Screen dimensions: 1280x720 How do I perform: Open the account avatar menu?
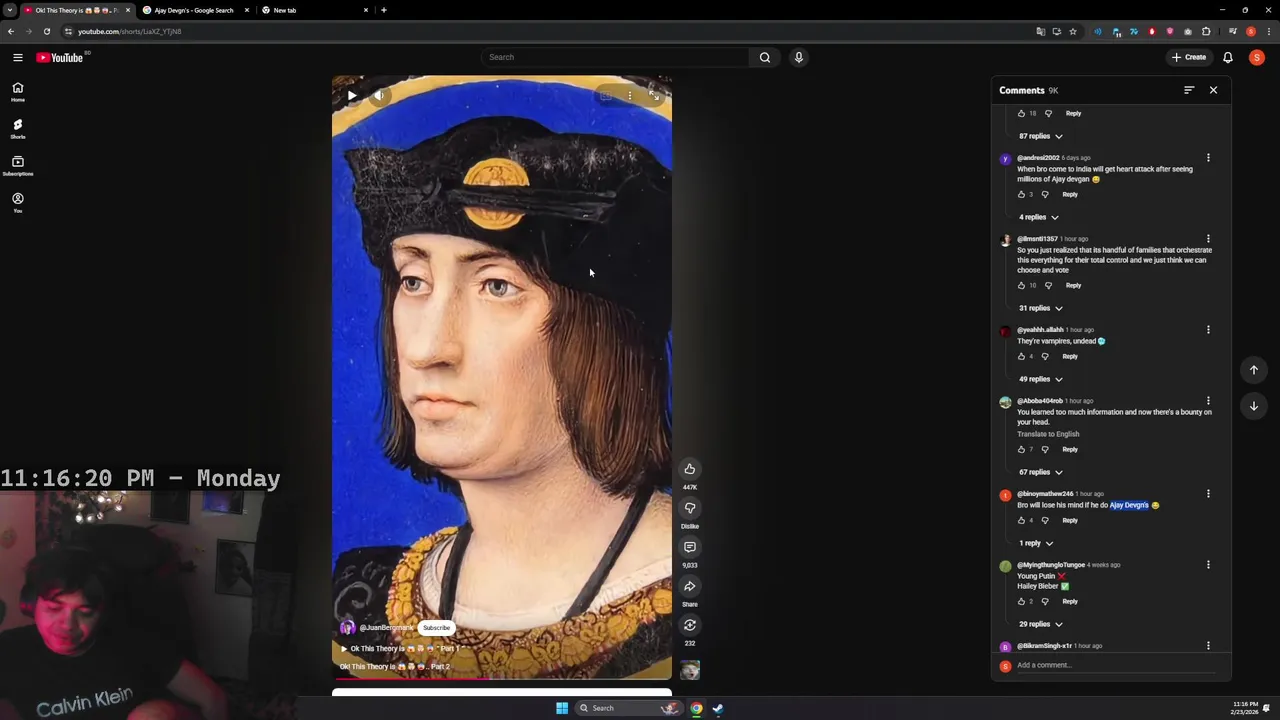[1257, 57]
